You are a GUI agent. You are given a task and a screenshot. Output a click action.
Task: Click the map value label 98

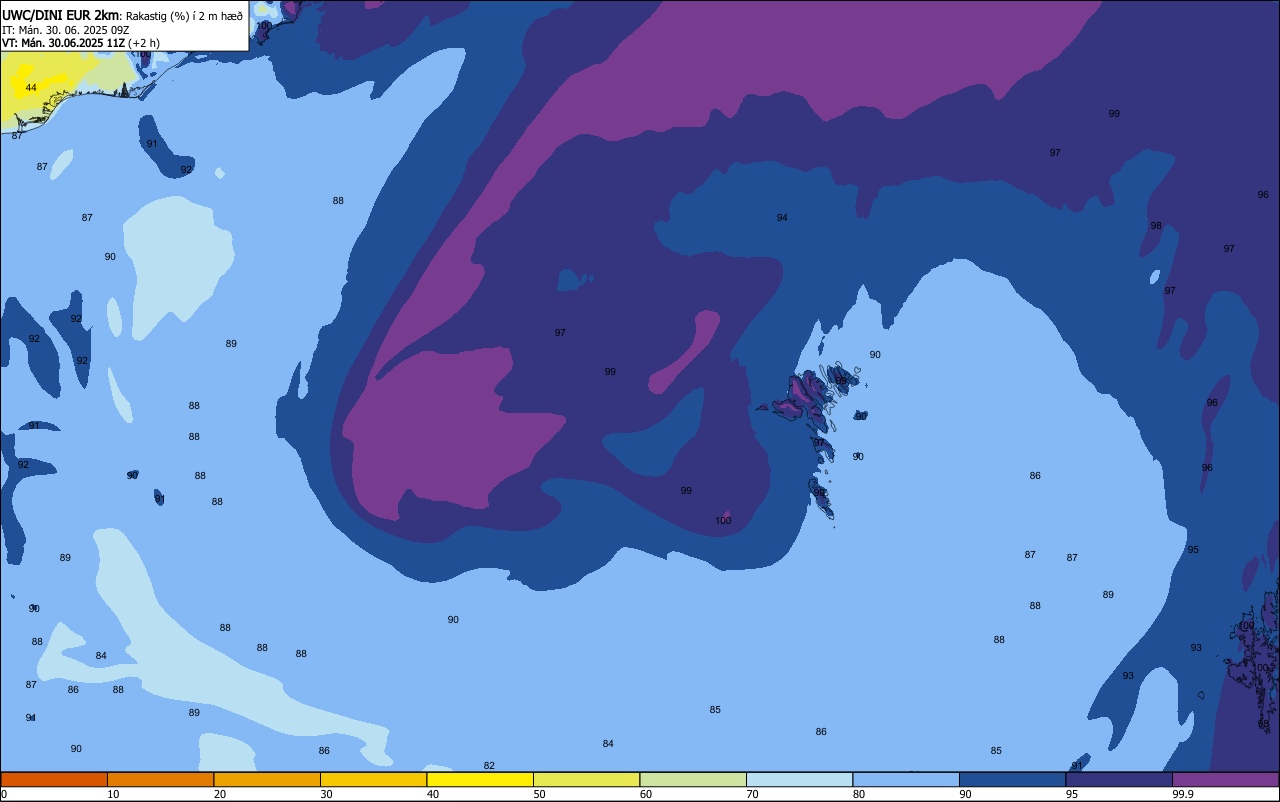1156,226
